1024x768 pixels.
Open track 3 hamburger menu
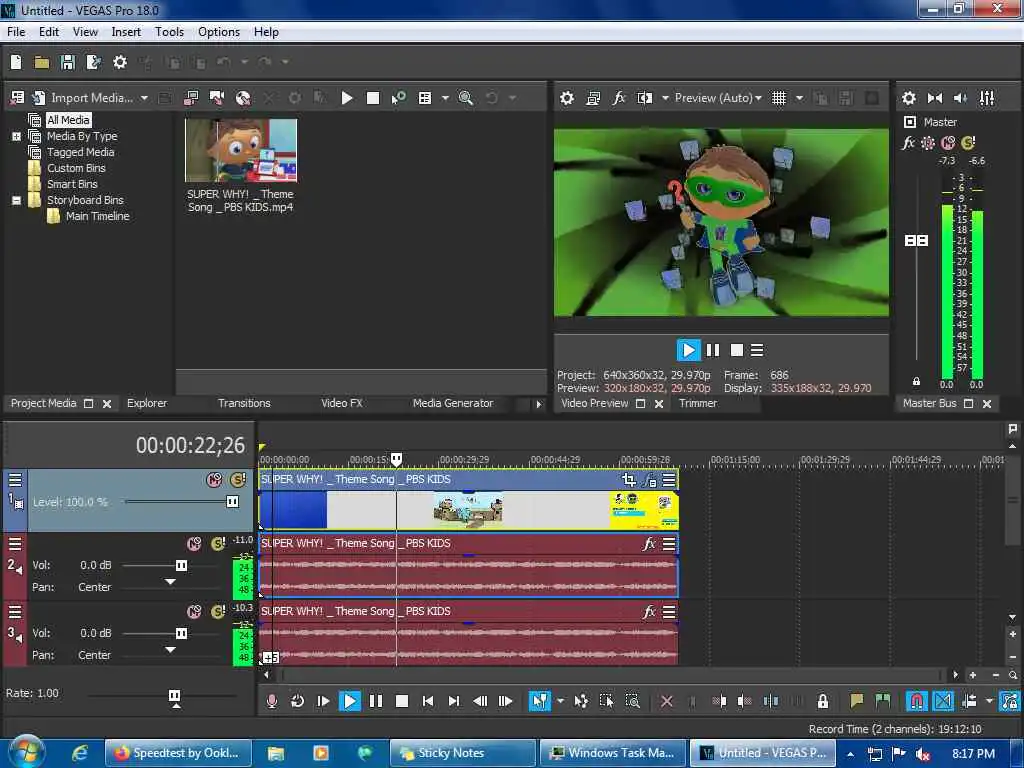[15, 612]
